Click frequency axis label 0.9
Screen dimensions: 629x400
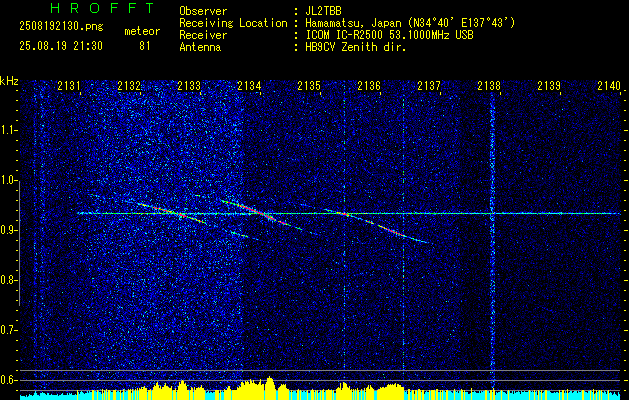pos(9,230)
